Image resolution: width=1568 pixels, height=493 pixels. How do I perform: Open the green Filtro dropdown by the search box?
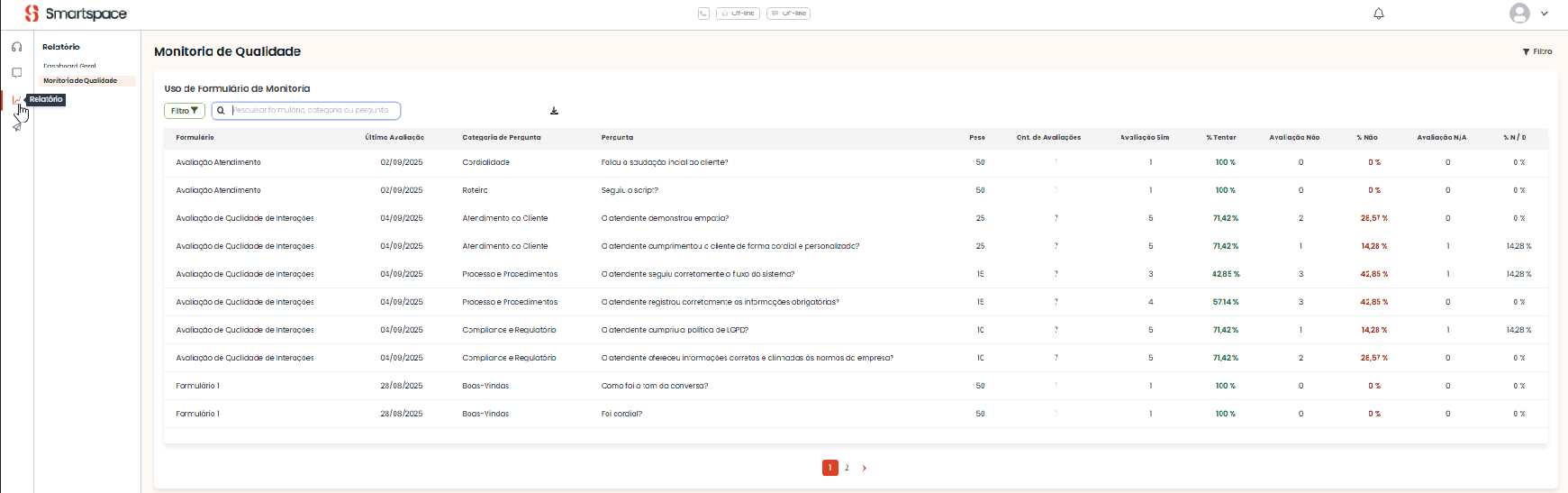(x=184, y=111)
